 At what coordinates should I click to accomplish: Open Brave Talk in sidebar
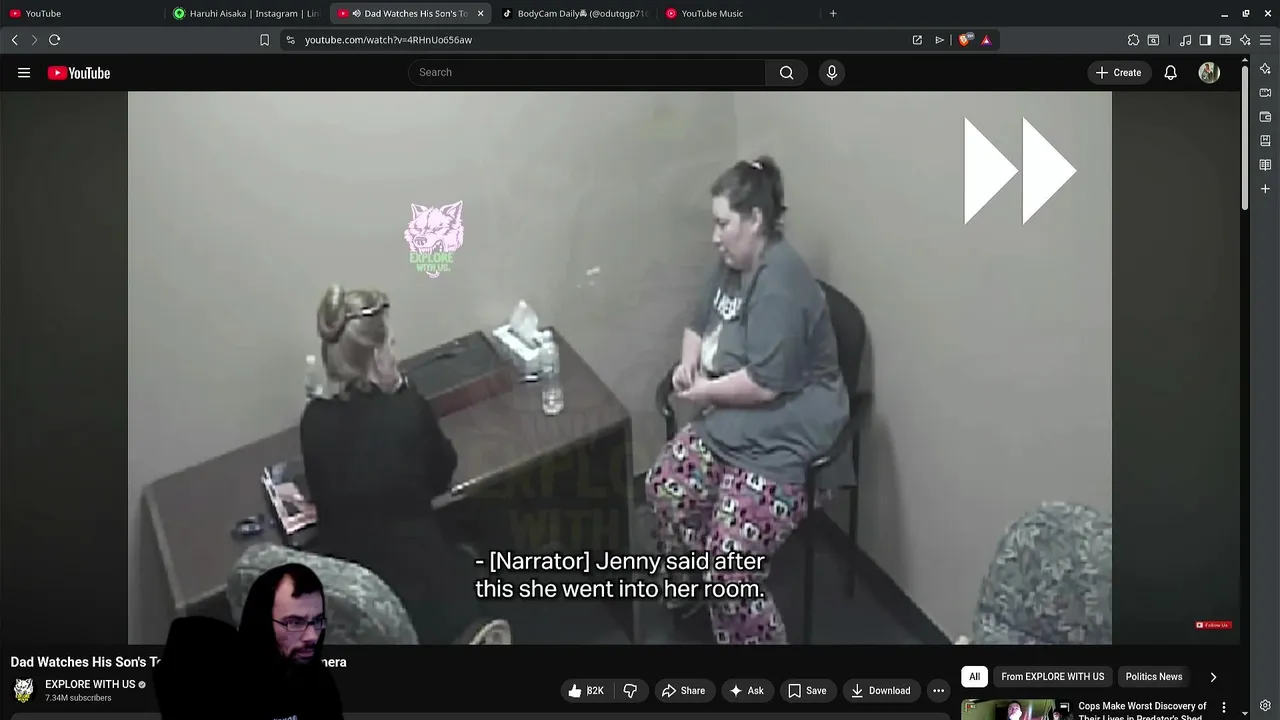click(x=1265, y=93)
